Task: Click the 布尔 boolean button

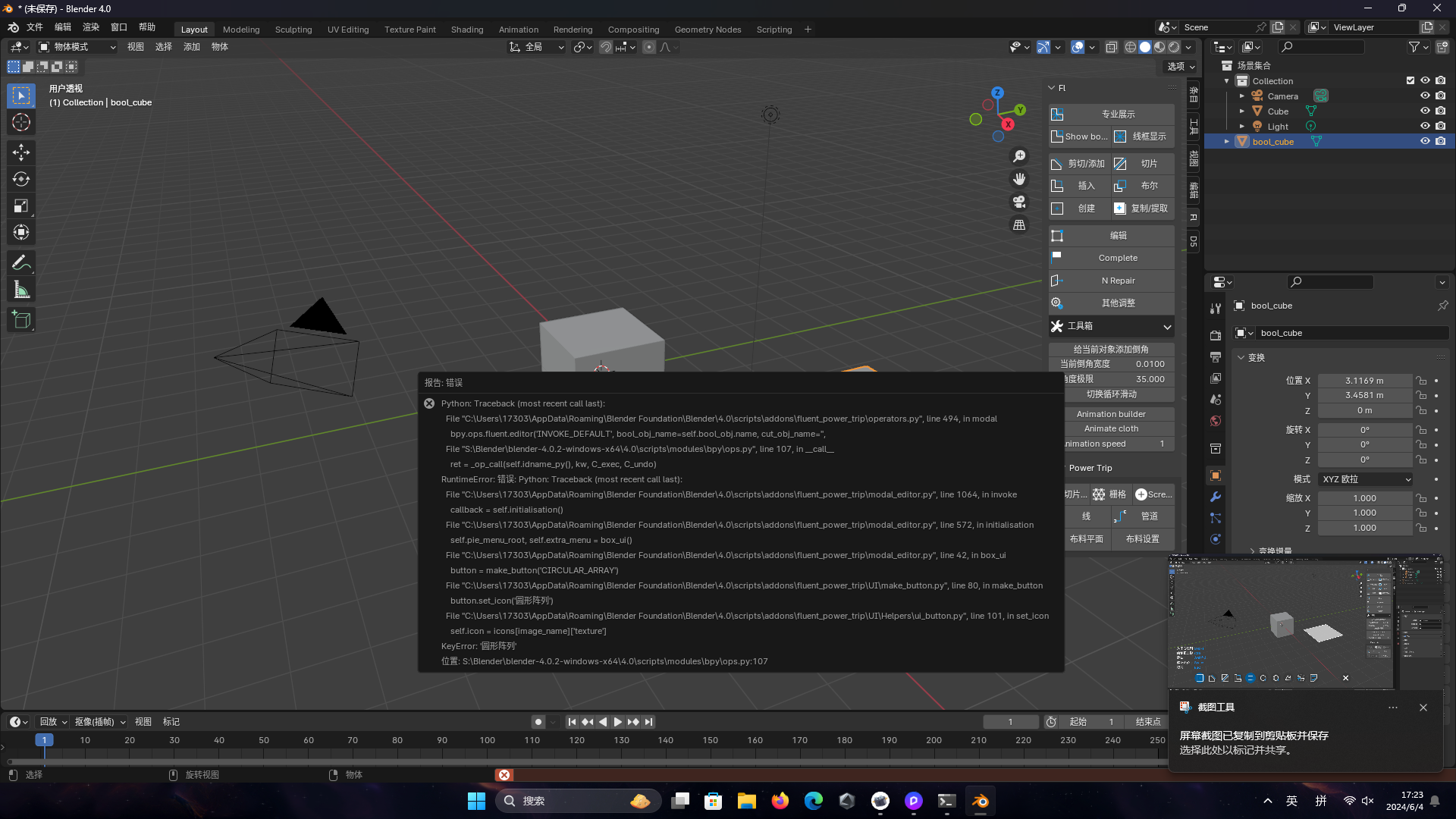Action: 1144,186
